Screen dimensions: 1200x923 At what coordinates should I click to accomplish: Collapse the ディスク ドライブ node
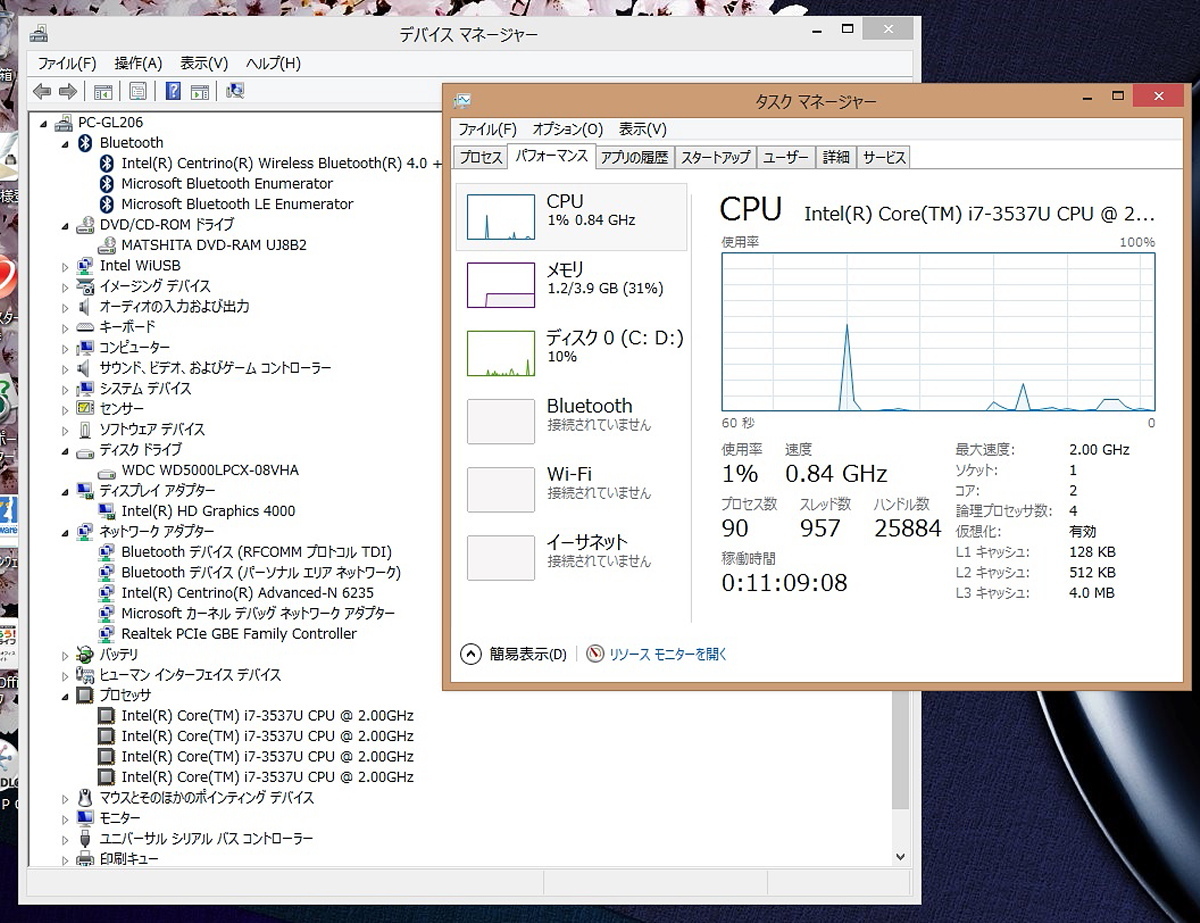click(x=66, y=450)
